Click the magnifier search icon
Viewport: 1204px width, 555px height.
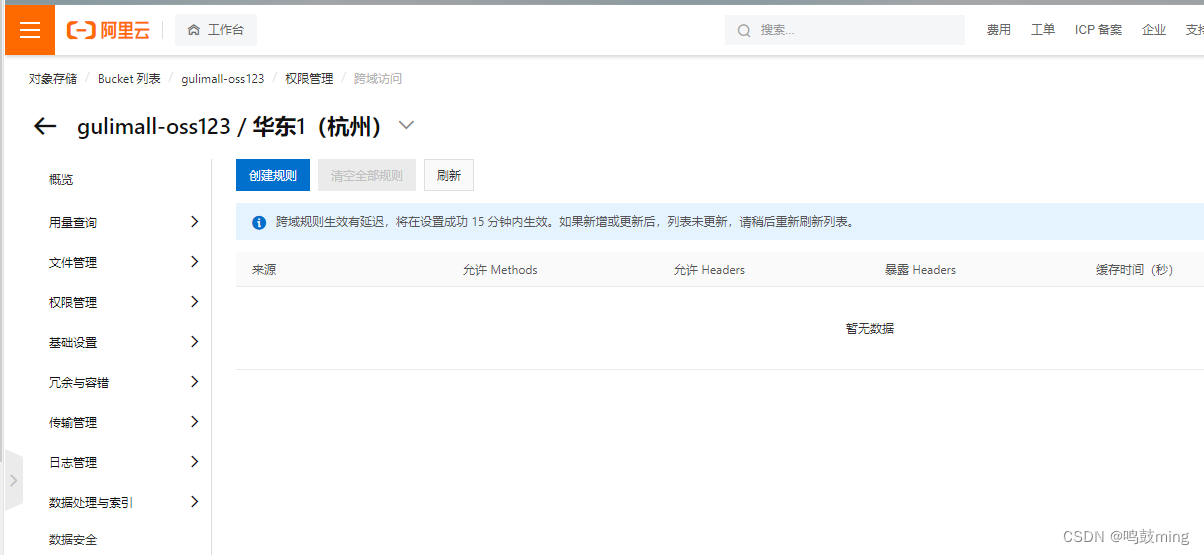(744, 31)
